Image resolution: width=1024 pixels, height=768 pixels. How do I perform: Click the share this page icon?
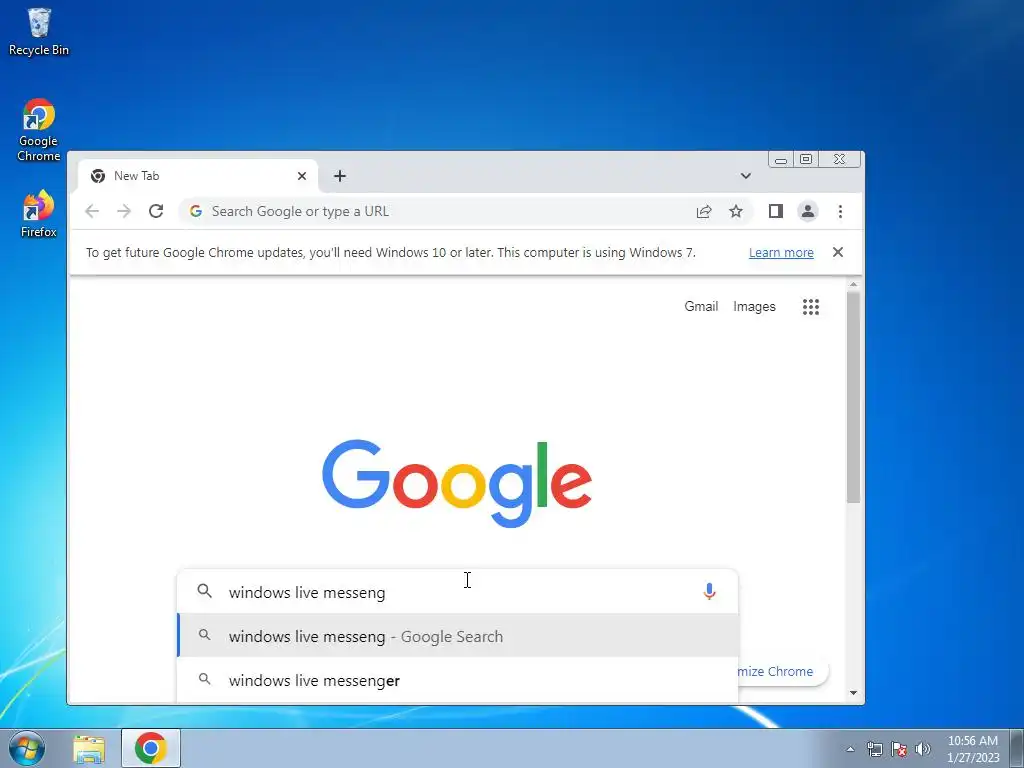(704, 211)
